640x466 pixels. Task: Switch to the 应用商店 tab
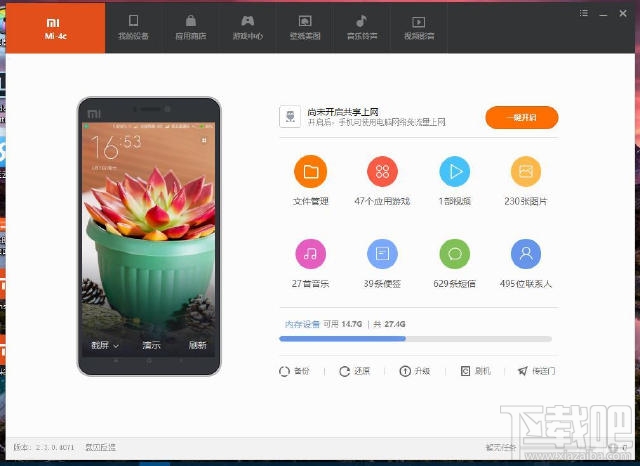[191, 27]
